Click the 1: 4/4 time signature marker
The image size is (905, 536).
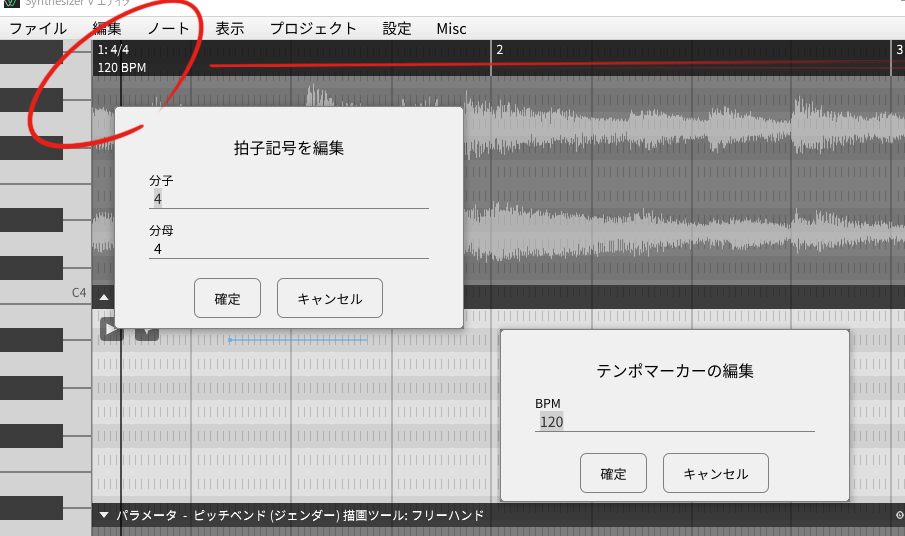point(113,50)
